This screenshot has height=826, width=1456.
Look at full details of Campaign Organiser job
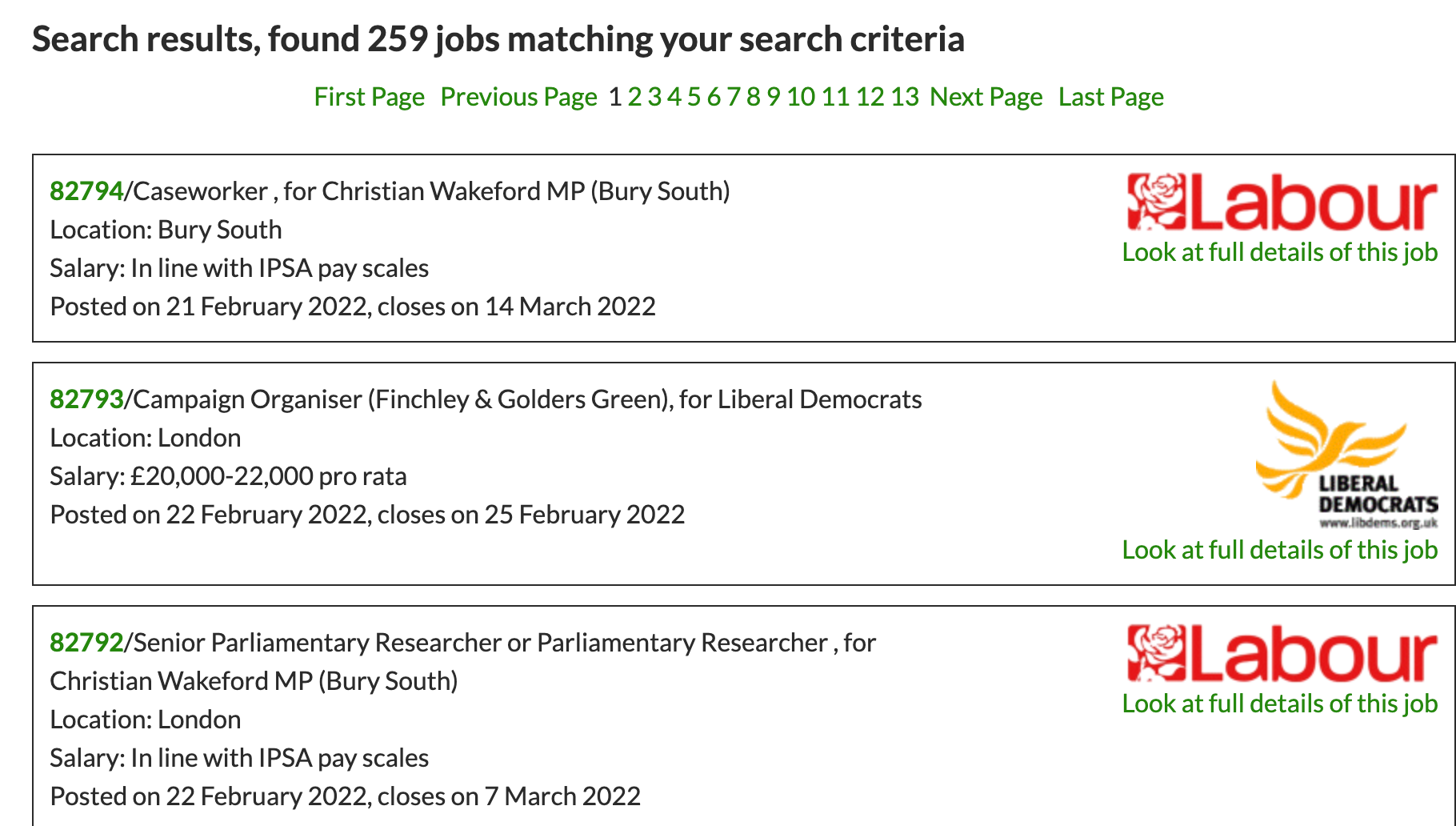[1279, 550]
